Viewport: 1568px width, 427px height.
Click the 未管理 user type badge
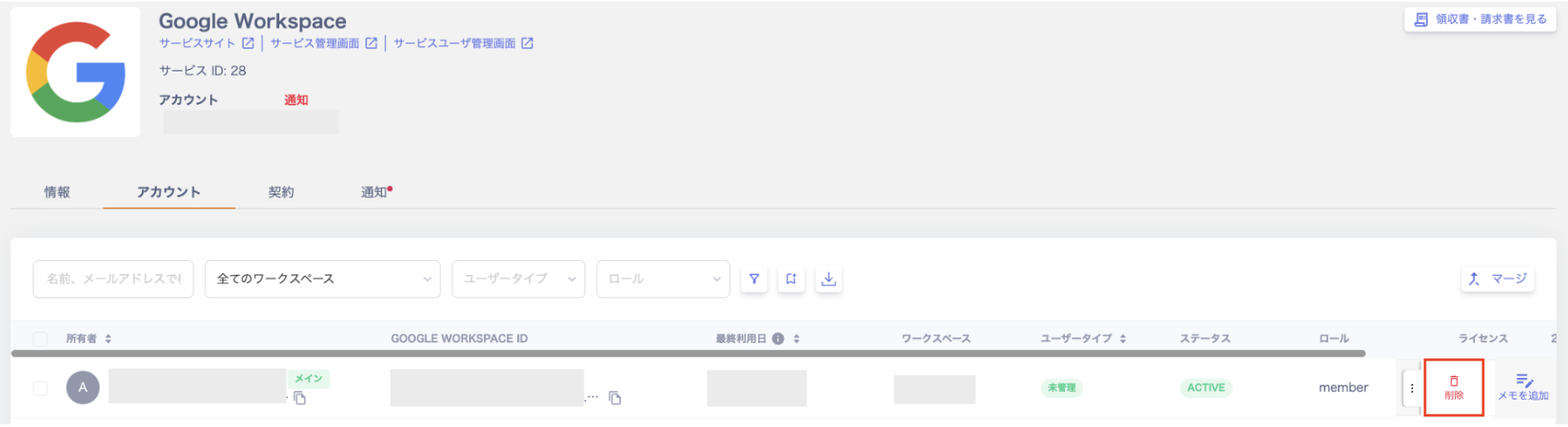pyautogui.click(x=1062, y=388)
